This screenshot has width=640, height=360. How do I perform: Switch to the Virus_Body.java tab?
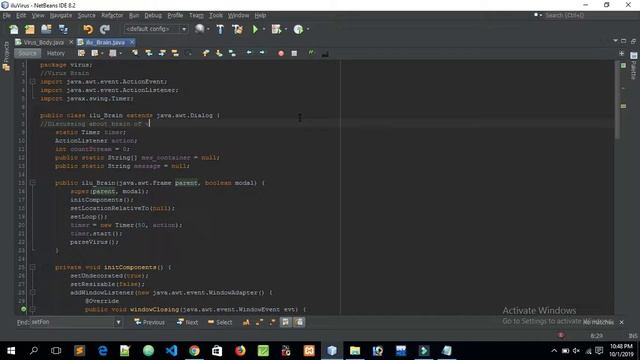pos(43,42)
